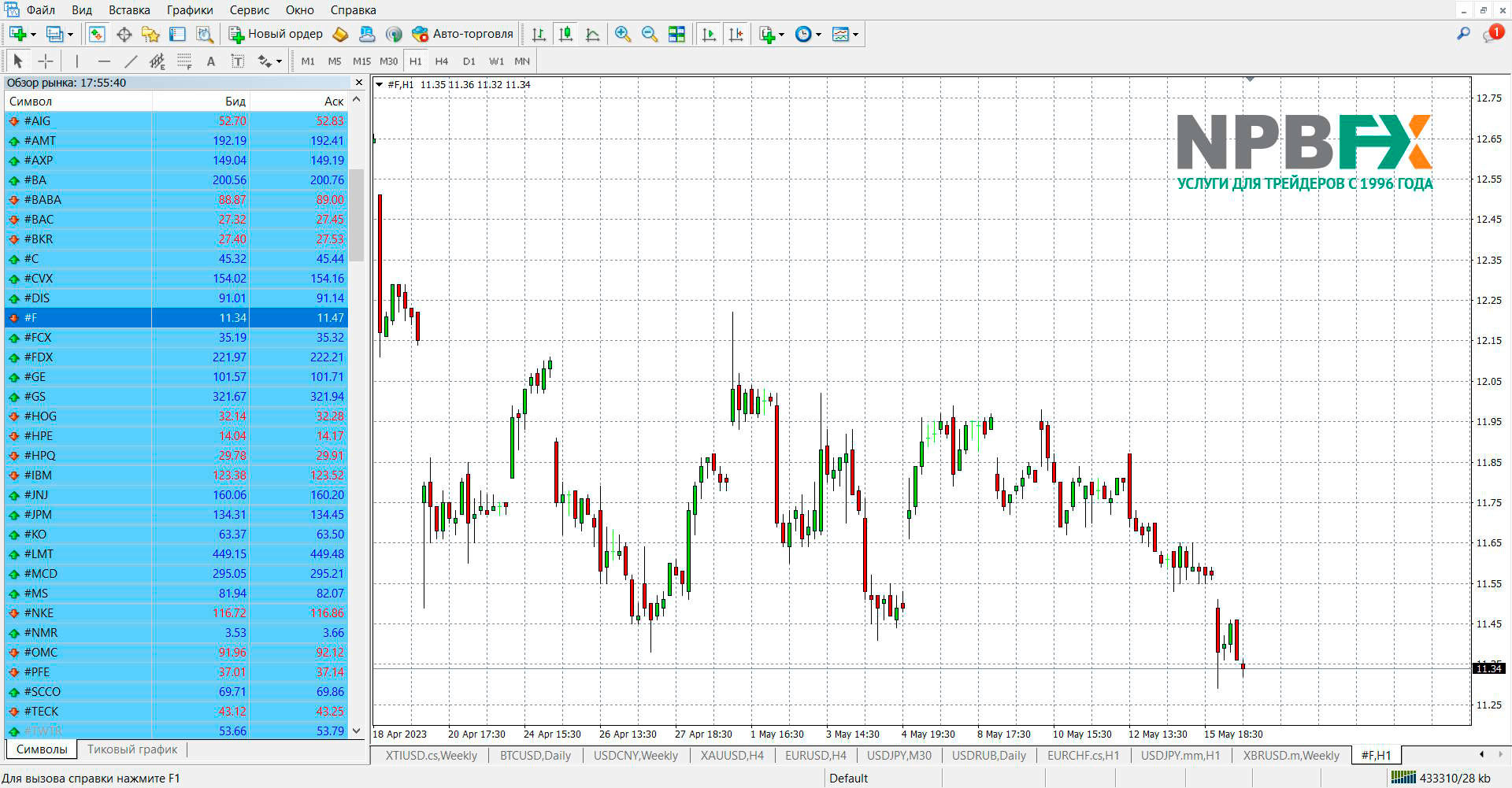1512x788 pixels.
Task: Select the text A tool
Action: [210, 61]
